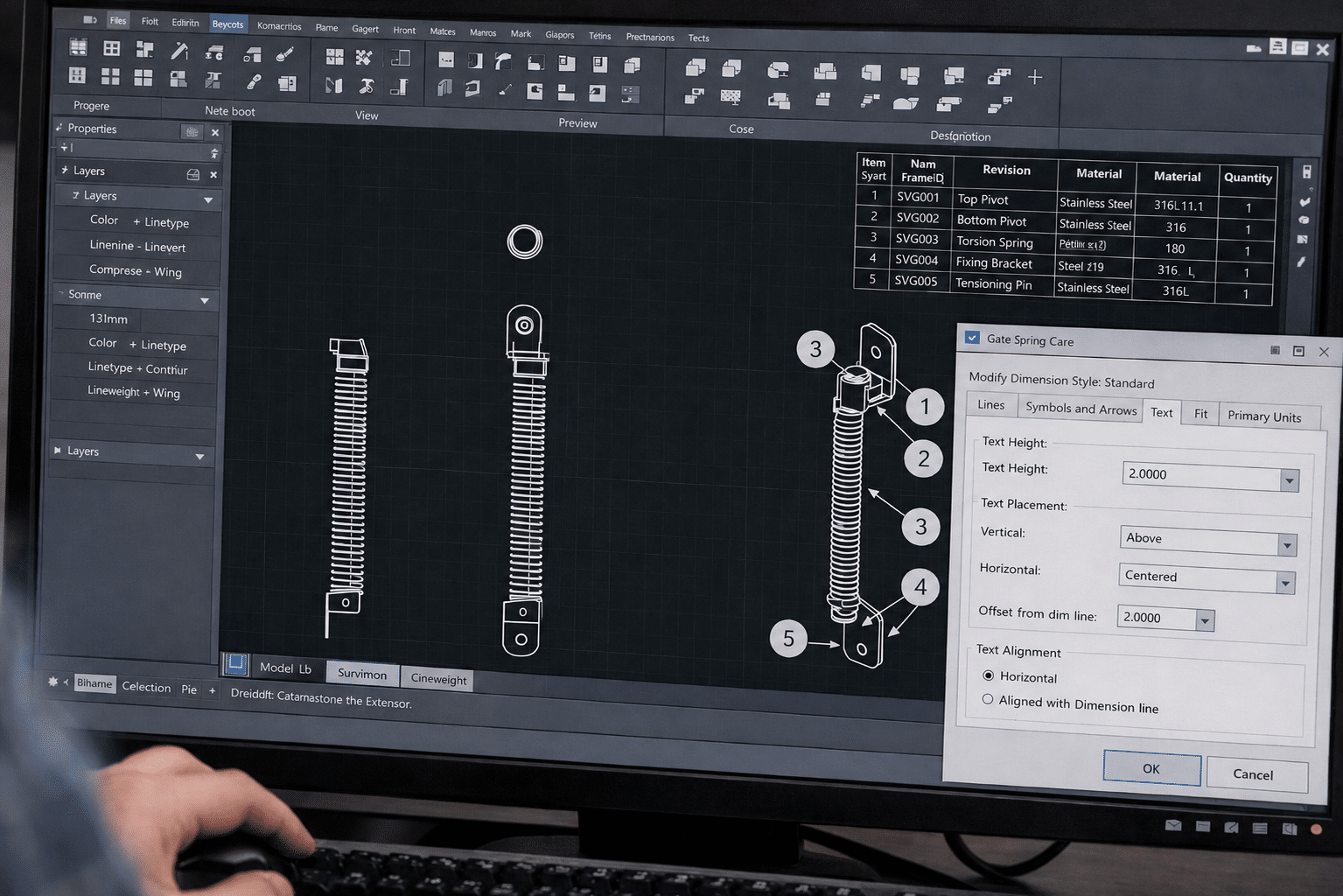The height and width of the screenshot is (896, 1343).
Task: Click Celection in the status bar
Action: click(x=146, y=687)
